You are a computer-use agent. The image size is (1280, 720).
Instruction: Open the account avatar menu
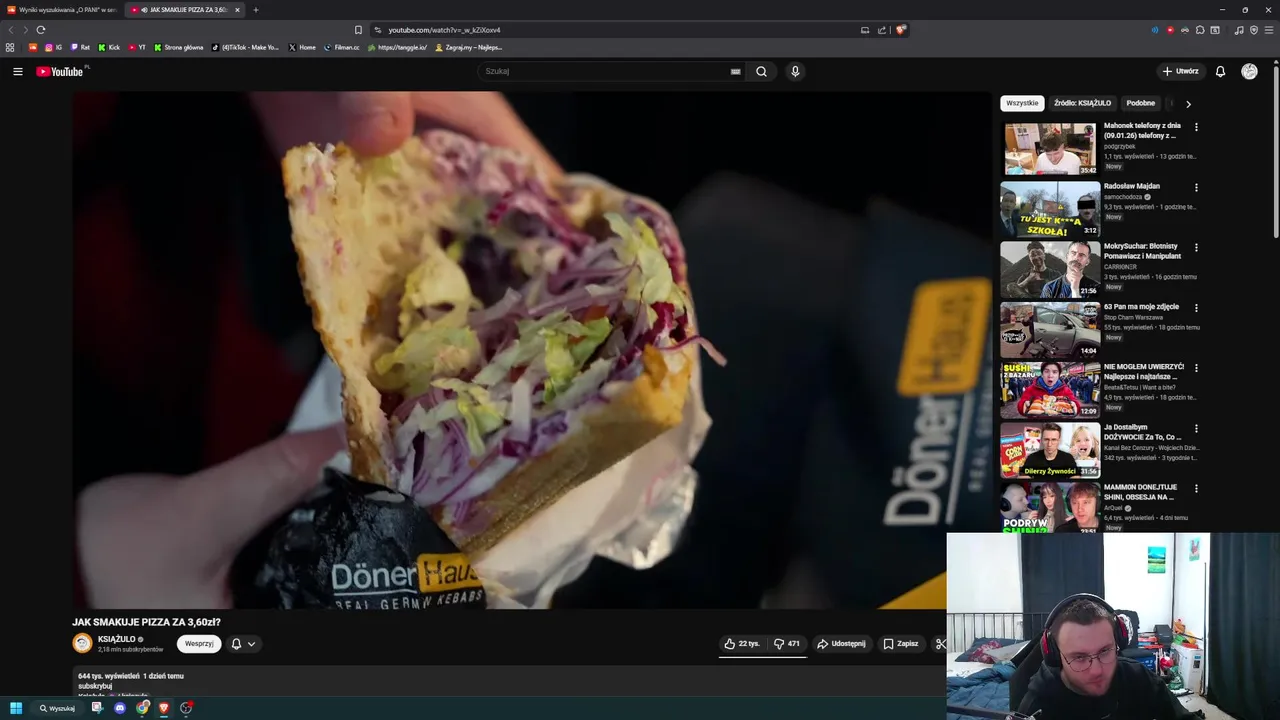[1249, 71]
